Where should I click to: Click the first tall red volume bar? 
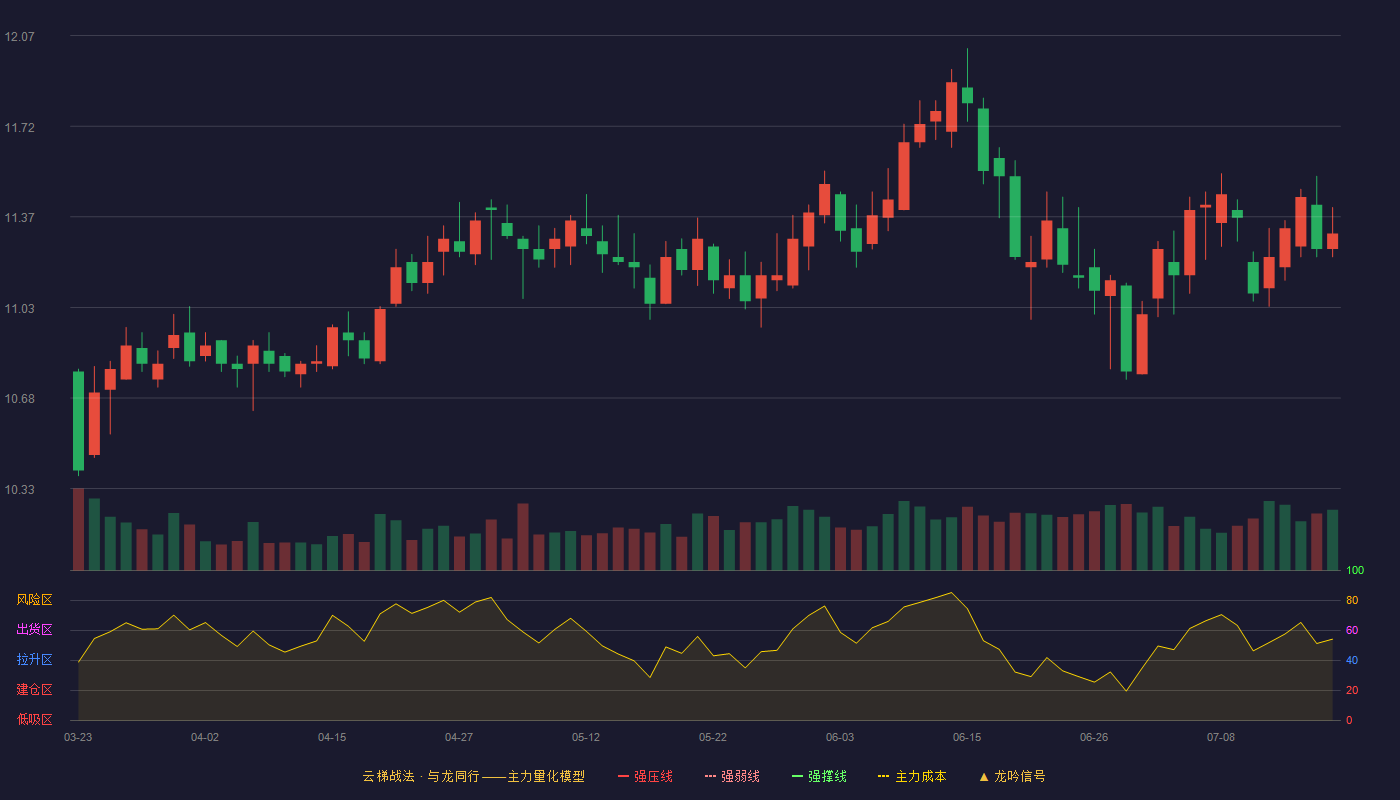click(x=78, y=529)
